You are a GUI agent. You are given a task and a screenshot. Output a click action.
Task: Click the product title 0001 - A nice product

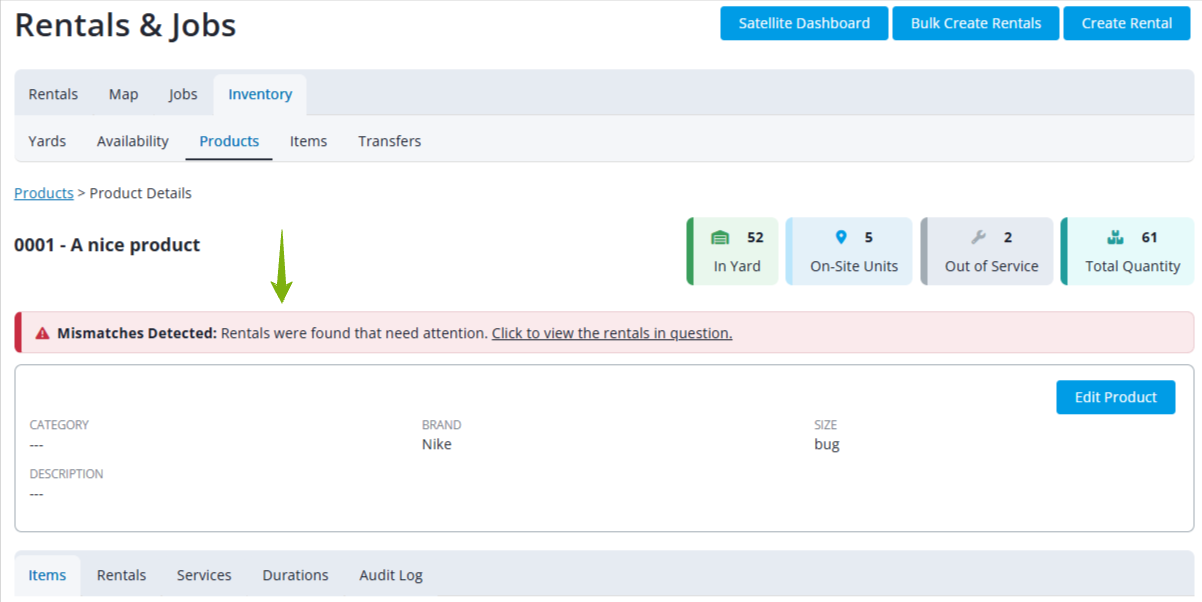click(107, 245)
